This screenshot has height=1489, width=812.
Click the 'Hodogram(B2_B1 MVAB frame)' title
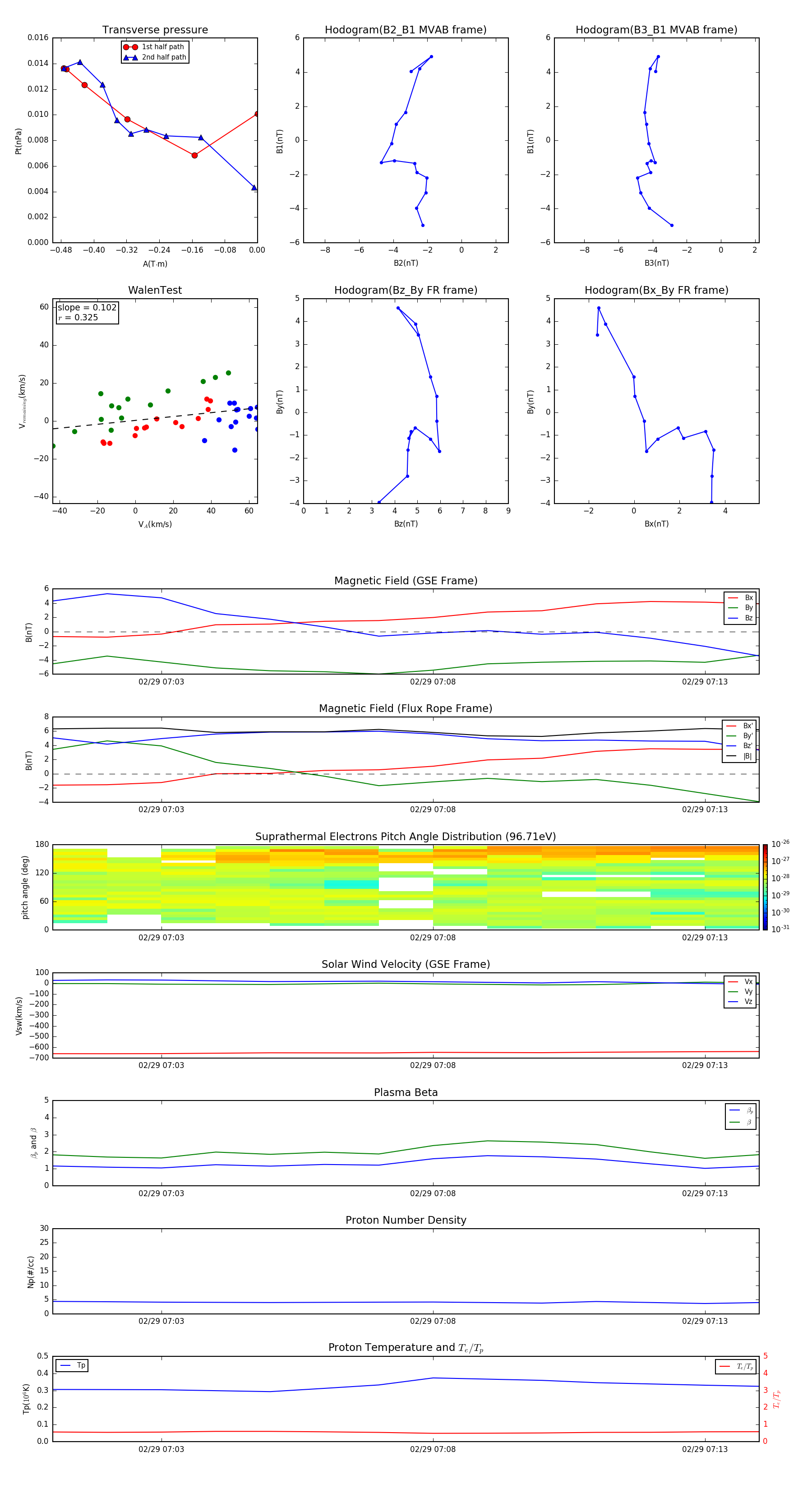pyautogui.click(x=406, y=30)
